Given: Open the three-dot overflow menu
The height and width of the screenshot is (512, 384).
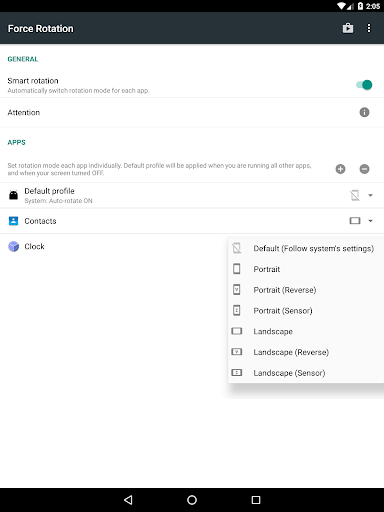Looking at the screenshot, I should pos(369,28).
